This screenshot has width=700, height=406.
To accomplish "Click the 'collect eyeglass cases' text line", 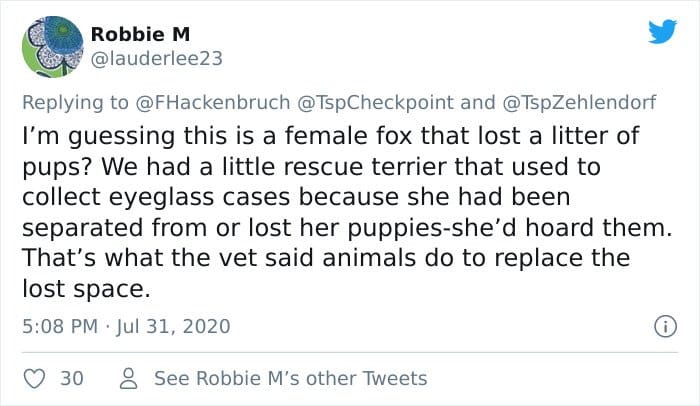I will [296, 197].
